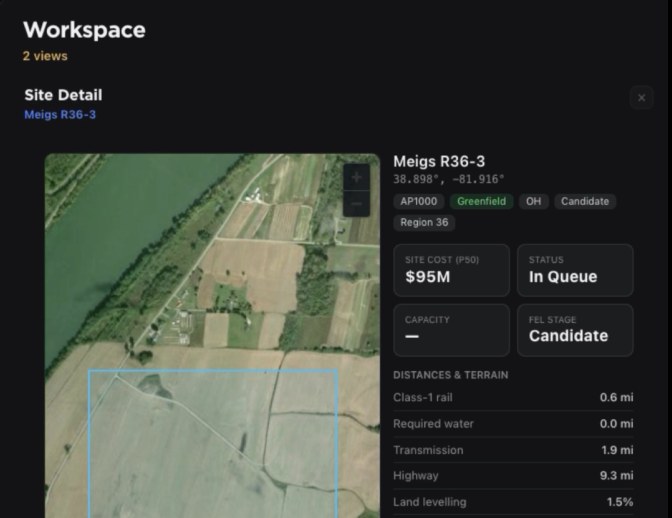Open the Meigs R36-3 breadcrumb link
The image size is (672, 518).
(x=60, y=114)
